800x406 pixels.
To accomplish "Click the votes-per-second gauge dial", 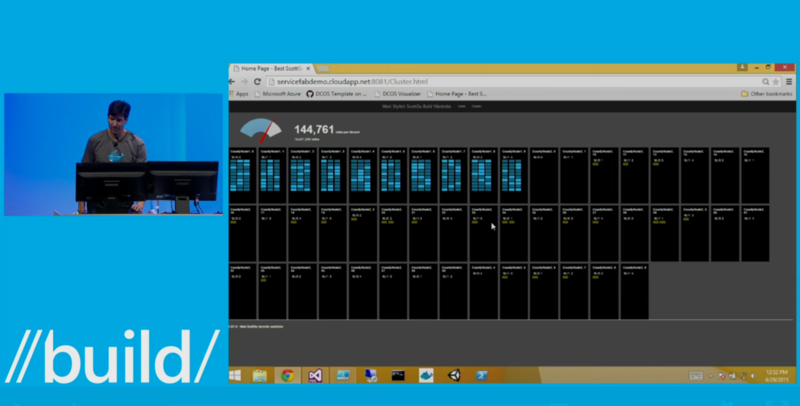I will 261,131.
